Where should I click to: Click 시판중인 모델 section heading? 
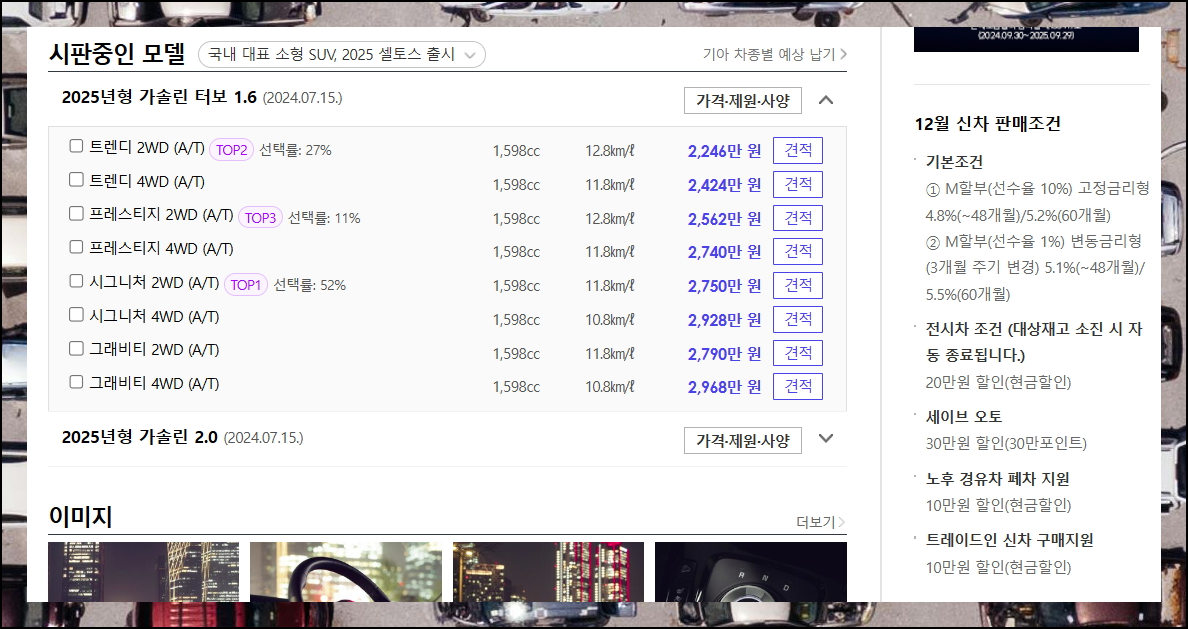(x=117, y=53)
